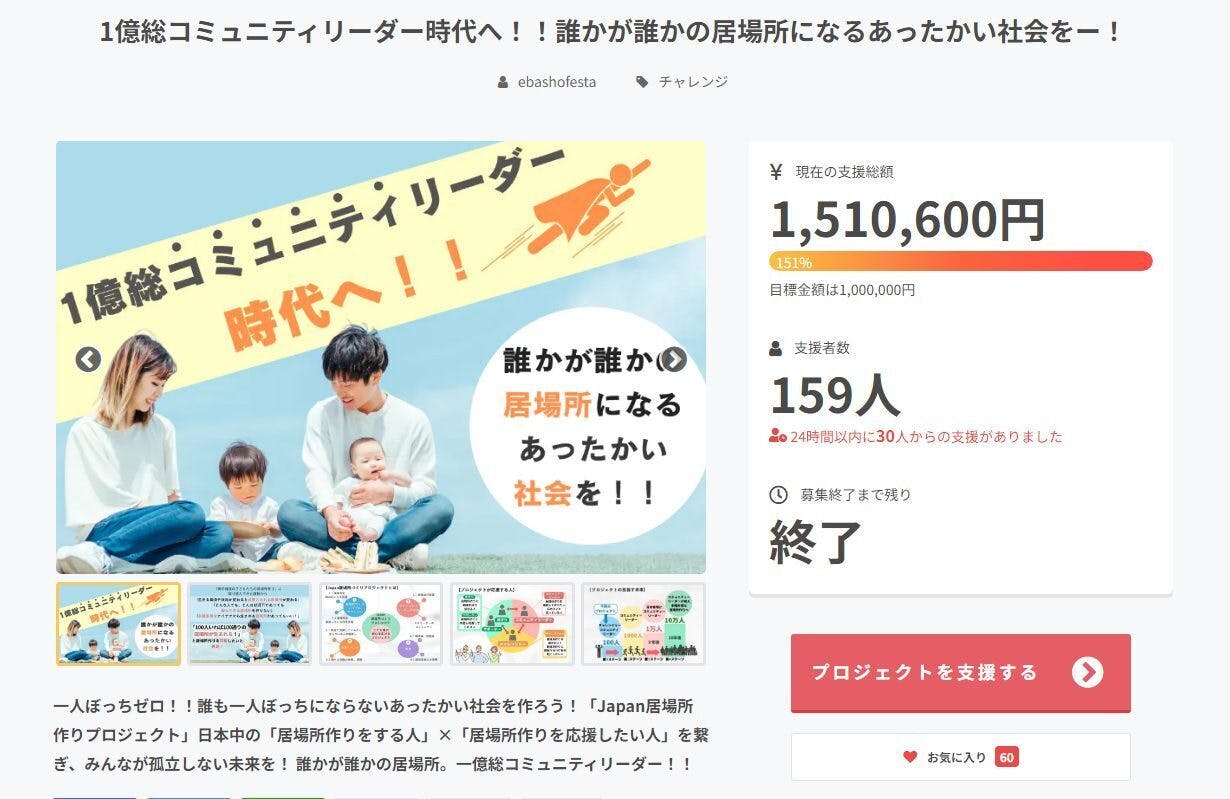This screenshot has height=799, width=1230.
Task: Click the next slide arrow on the carousel
Action: click(x=674, y=359)
